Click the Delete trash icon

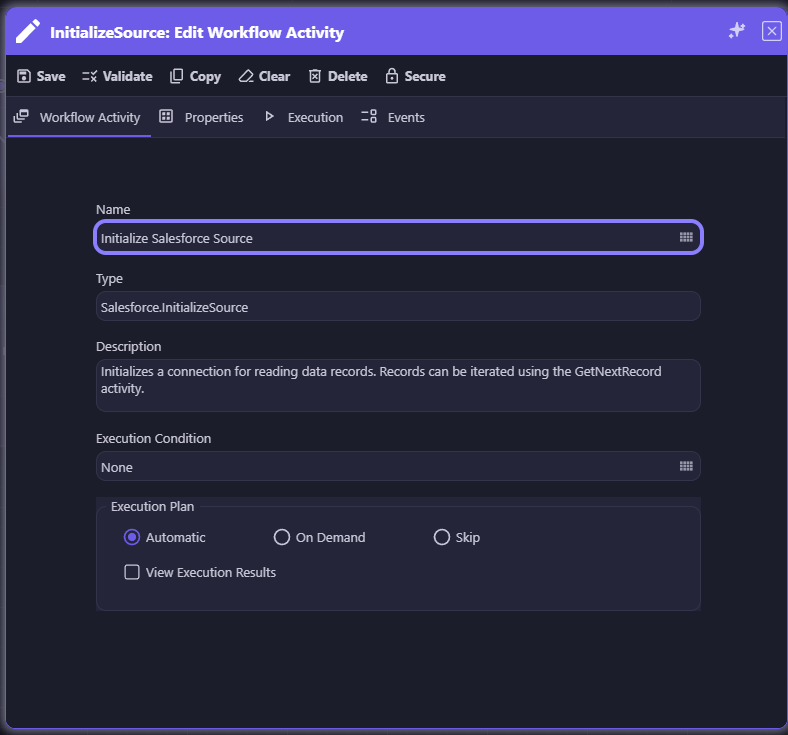click(315, 76)
